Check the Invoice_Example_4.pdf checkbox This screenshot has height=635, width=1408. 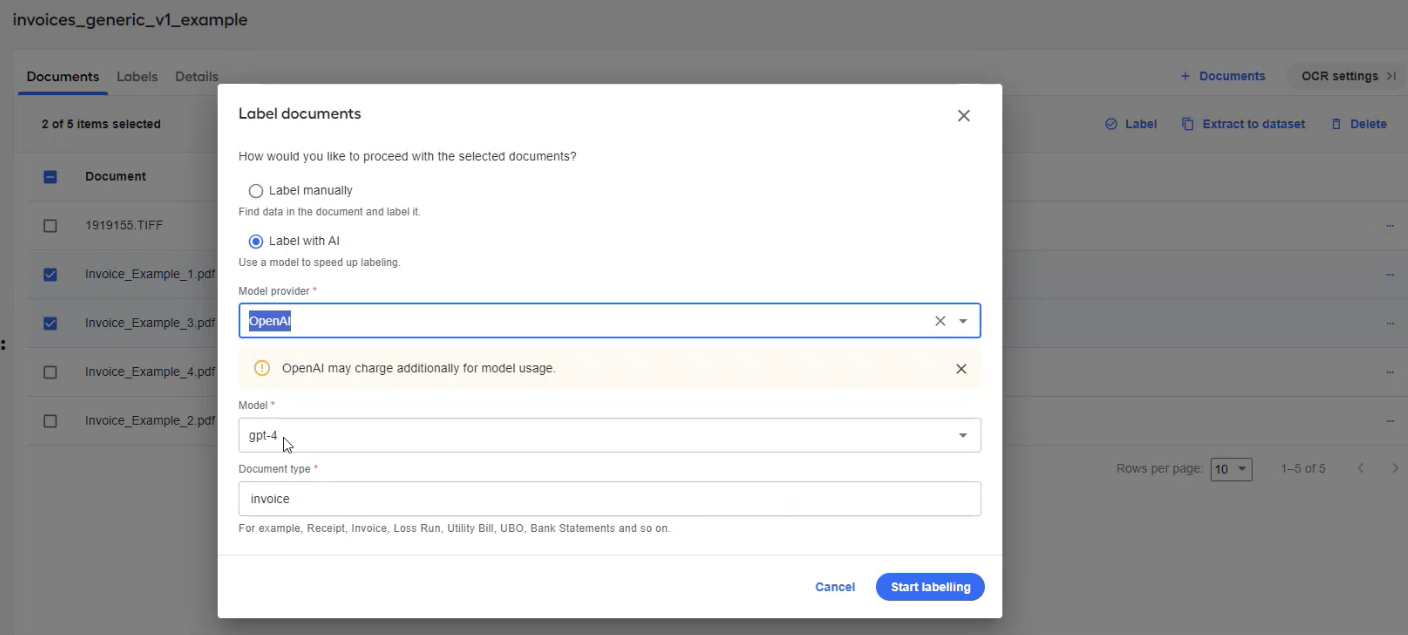click(x=50, y=372)
